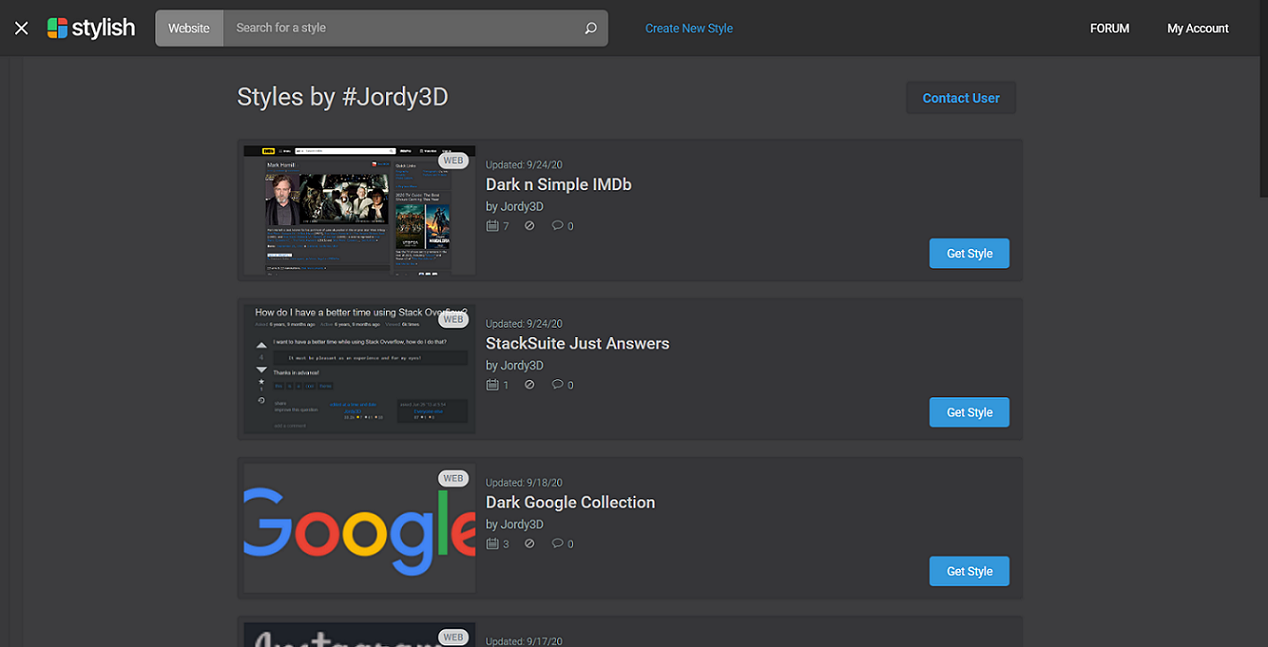
Task: Open the My Account menu
Action: (x=1198, y=28)
